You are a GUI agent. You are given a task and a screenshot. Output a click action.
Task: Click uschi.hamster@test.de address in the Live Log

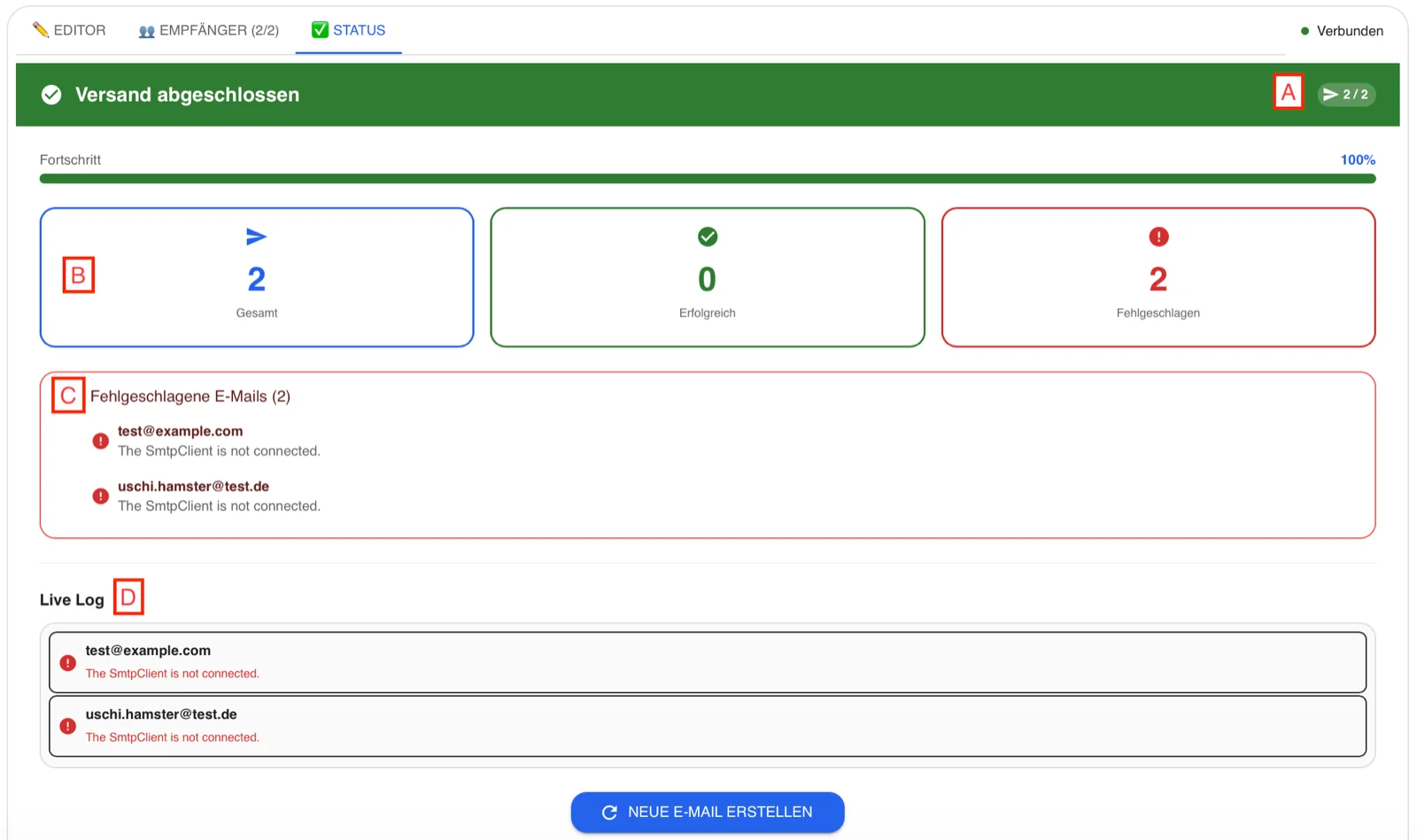161,714
